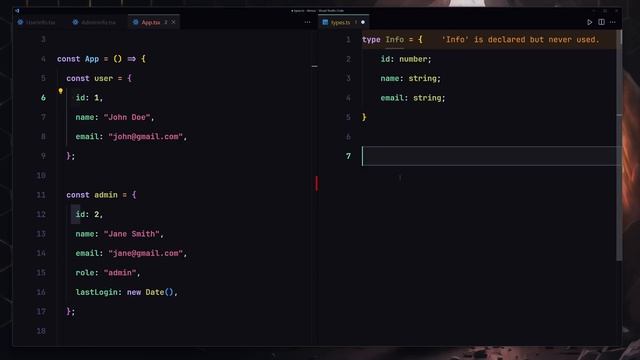Click the vertical scrollbar of types.ts editor
The image size is (640, 360).
pyautogui.click(x=619, y=145)
